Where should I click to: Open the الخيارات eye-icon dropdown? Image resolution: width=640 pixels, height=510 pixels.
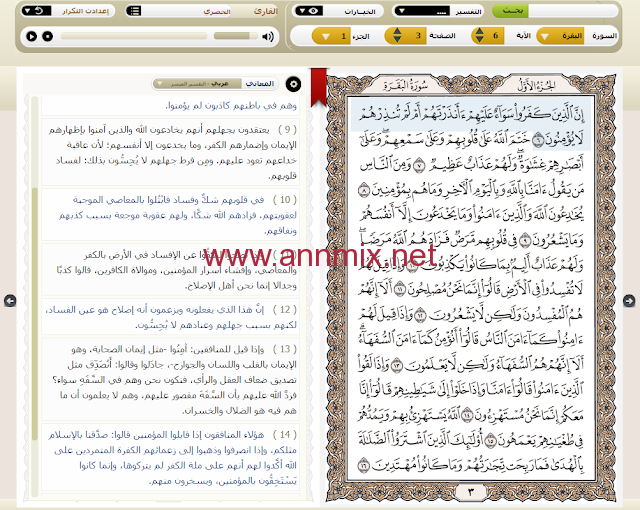click(x=309, y=11)
